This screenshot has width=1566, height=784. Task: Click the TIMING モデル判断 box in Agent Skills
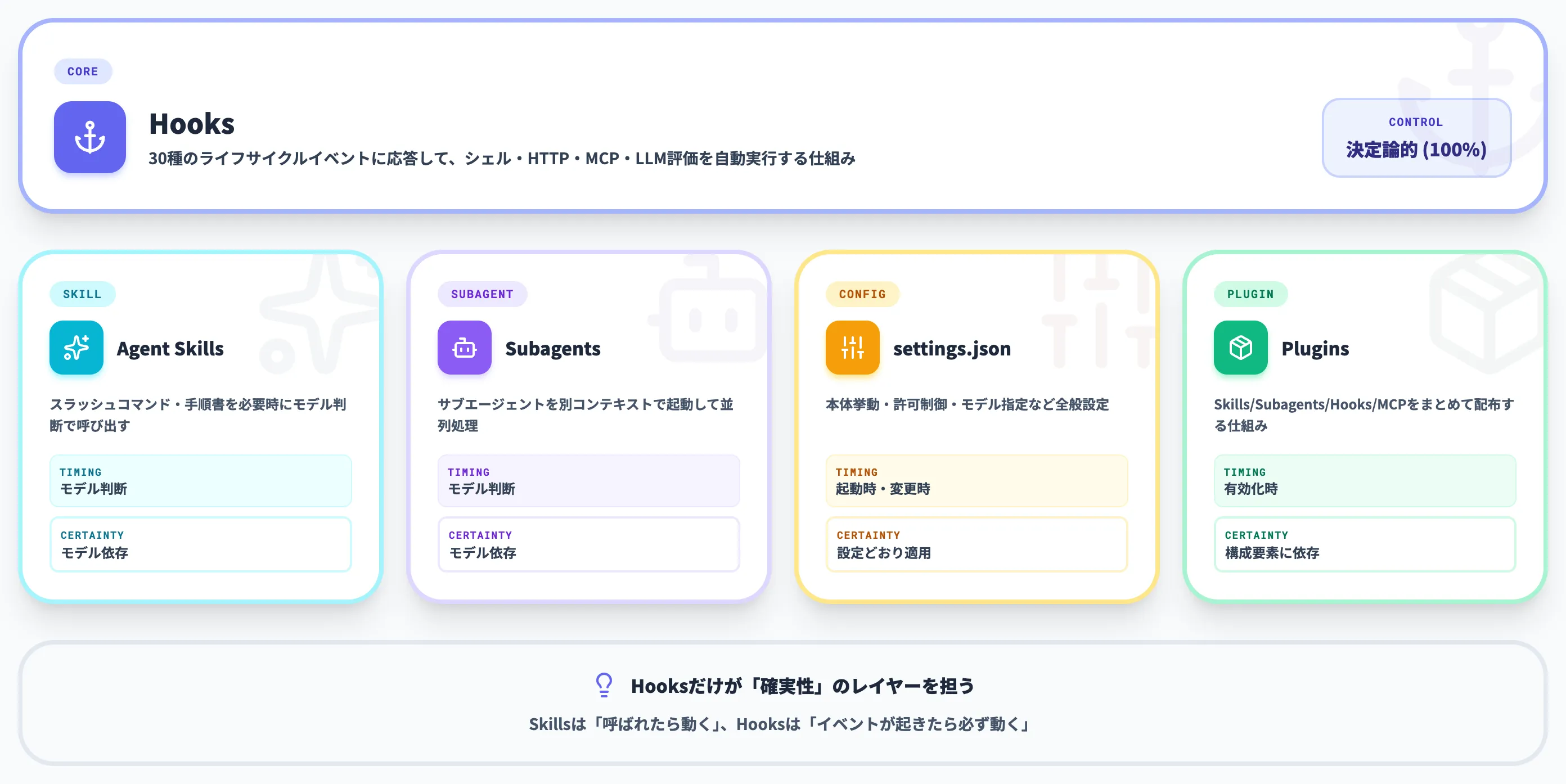tap(201, 481)
